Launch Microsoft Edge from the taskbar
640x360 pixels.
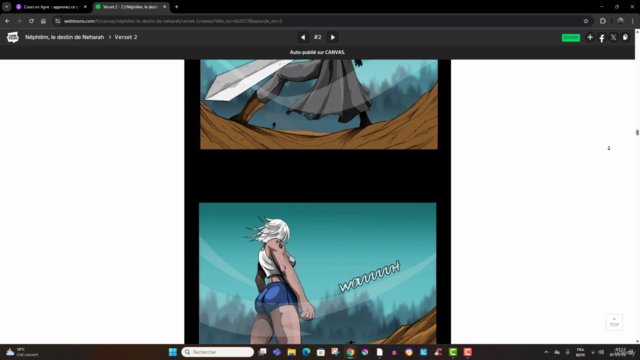[306, 352]
